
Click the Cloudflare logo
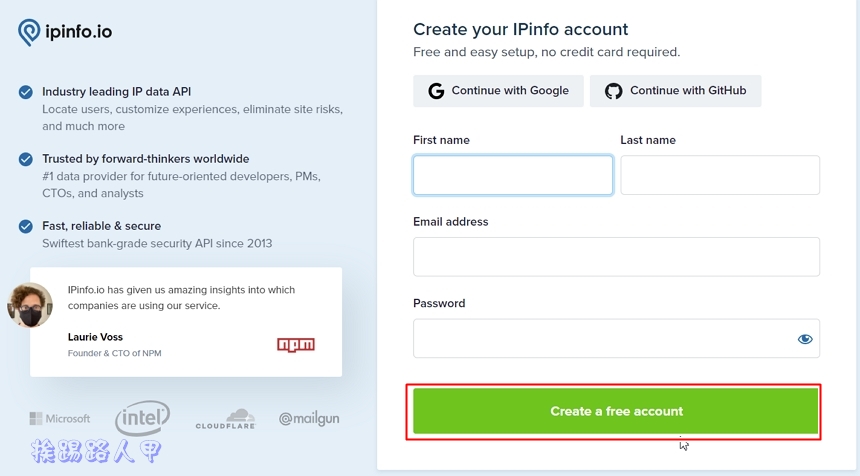[x=225, y=419]
